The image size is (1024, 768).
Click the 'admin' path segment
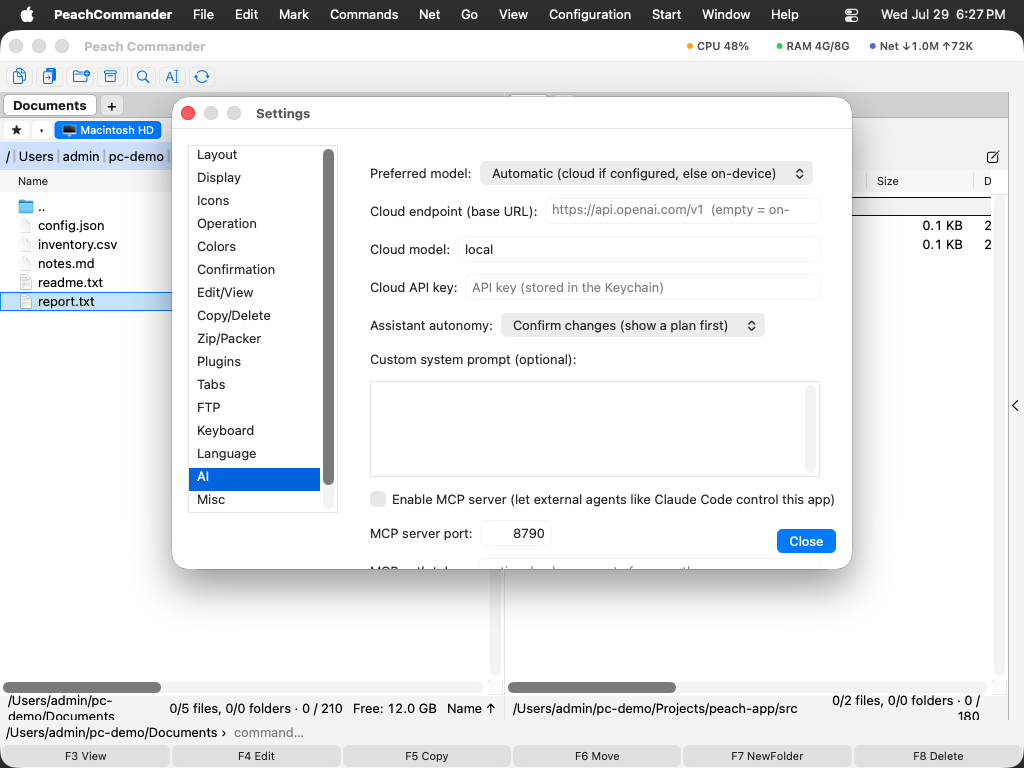[81, 157]
